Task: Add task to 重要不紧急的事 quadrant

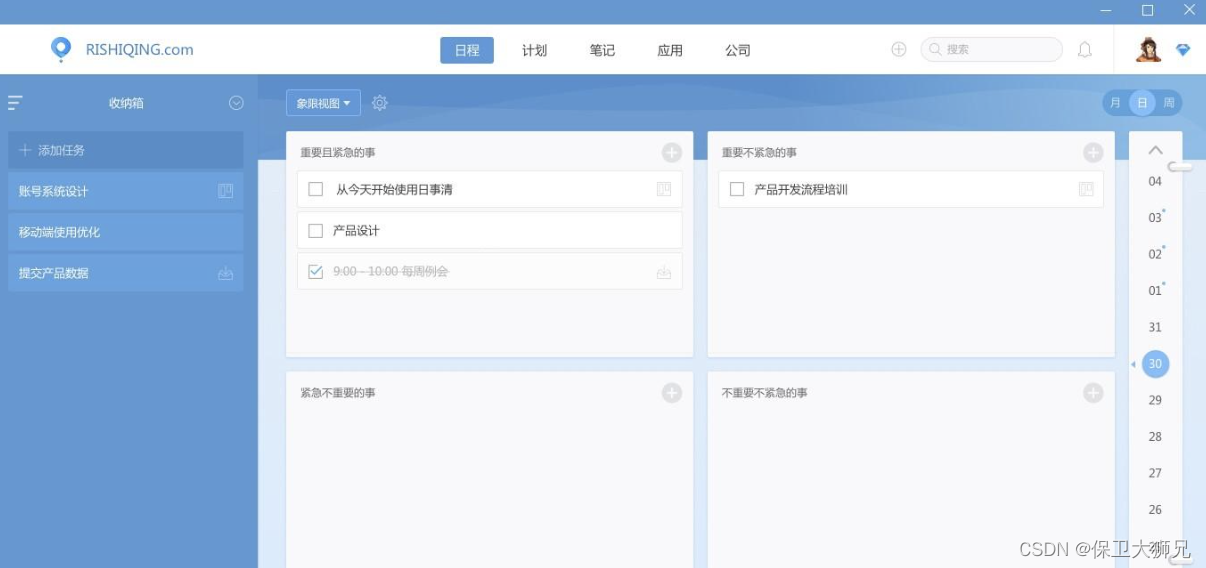Action: click(1093, 152)
